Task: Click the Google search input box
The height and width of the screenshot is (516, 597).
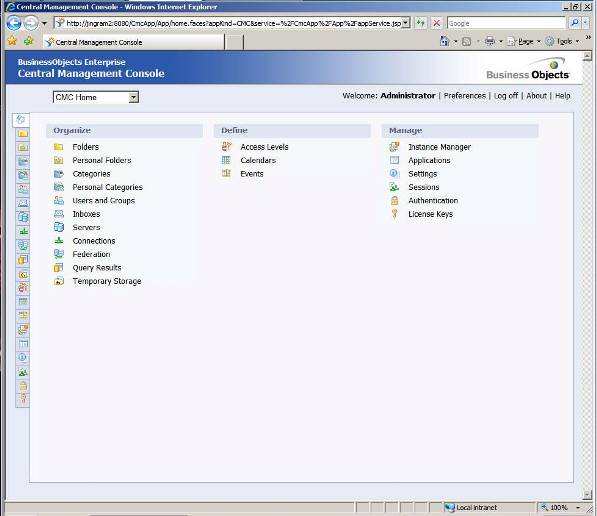Action: (x=506, y=23)
